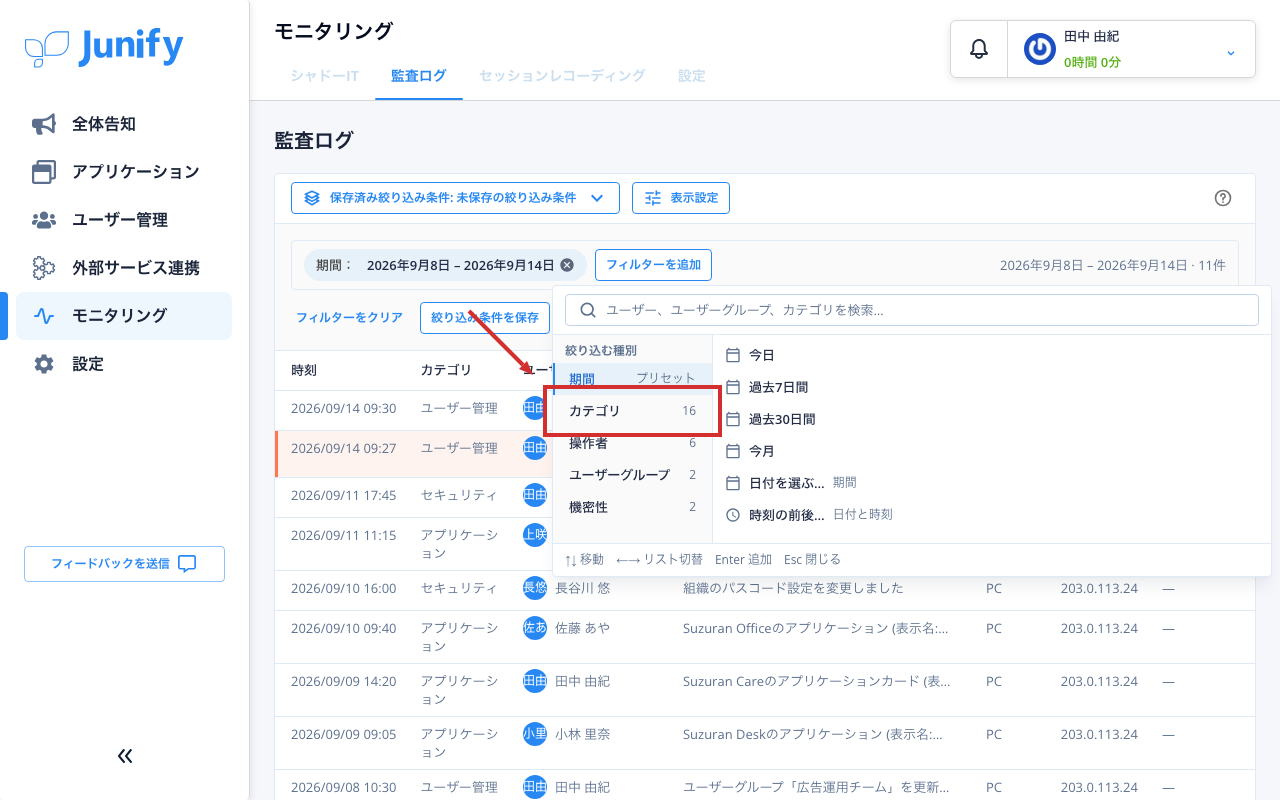Image resolution: width=1280 pixels, height=800 pixels.
Task: Select モニタリング in sidebar
Action: [124, 316]
